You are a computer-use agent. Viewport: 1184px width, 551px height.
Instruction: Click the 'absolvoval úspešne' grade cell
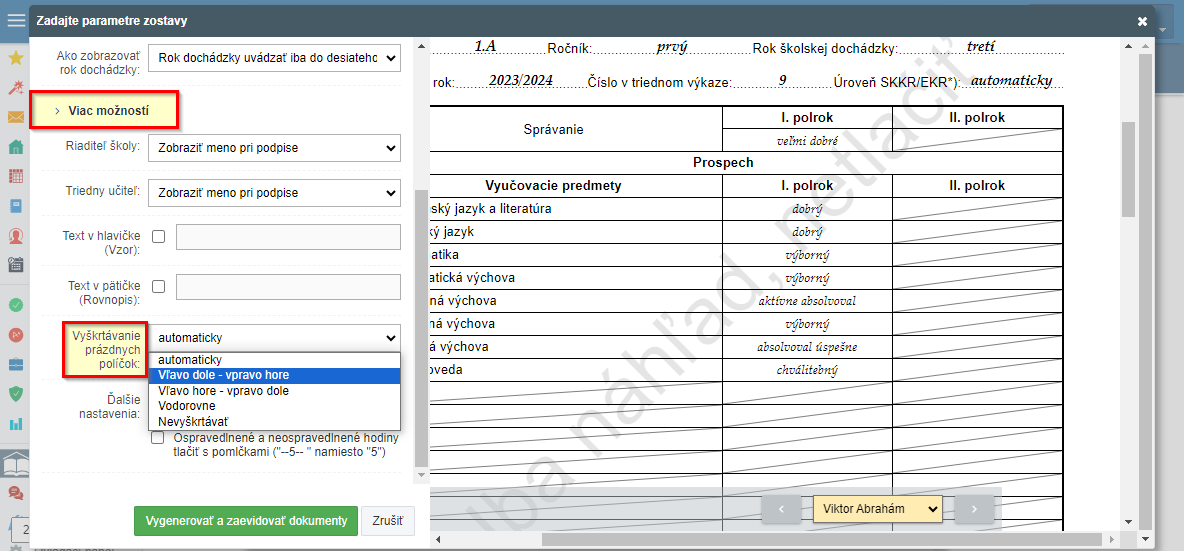pos(807,347)
